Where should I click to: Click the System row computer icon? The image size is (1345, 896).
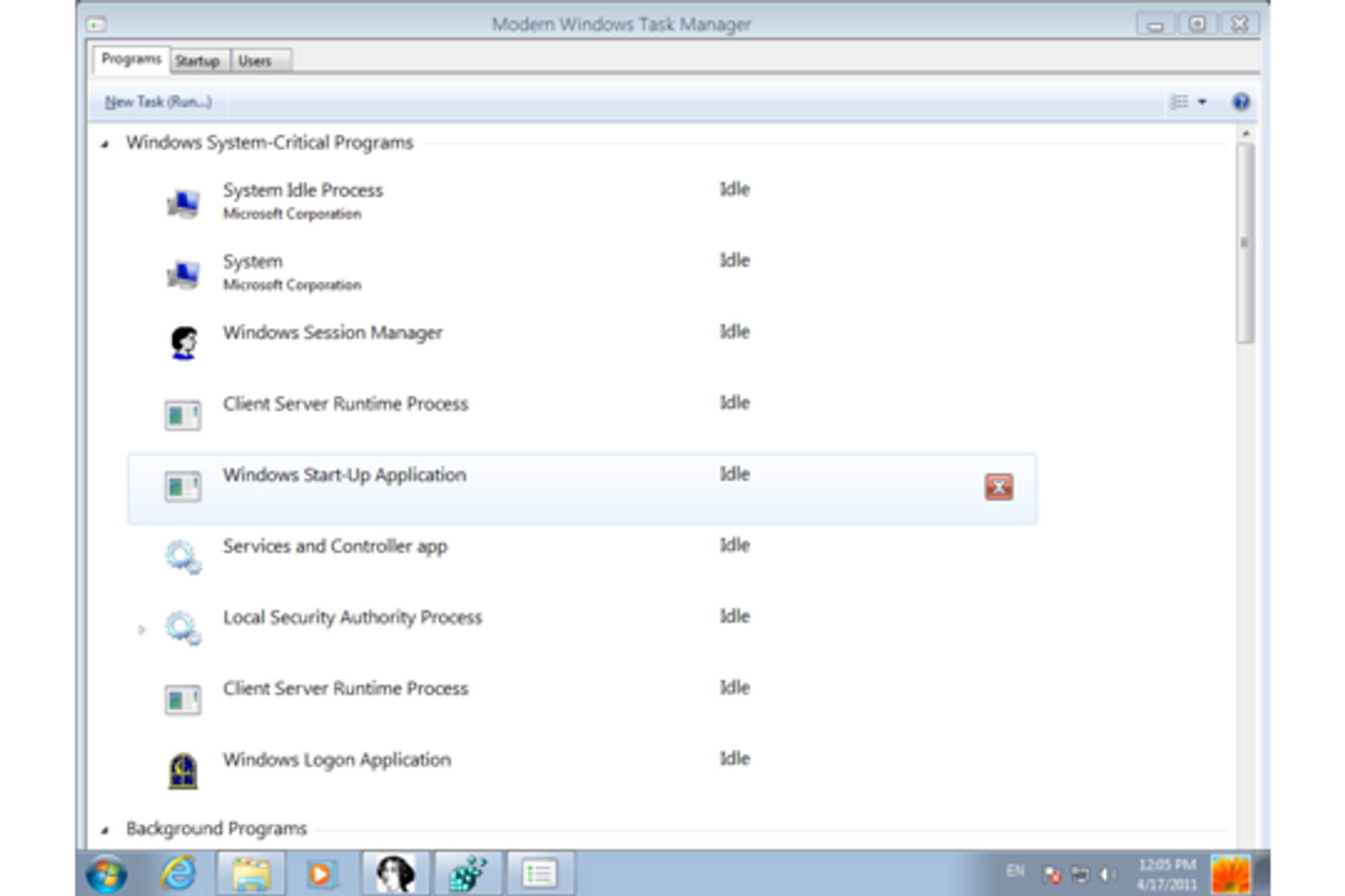click(x=183, y=274)
